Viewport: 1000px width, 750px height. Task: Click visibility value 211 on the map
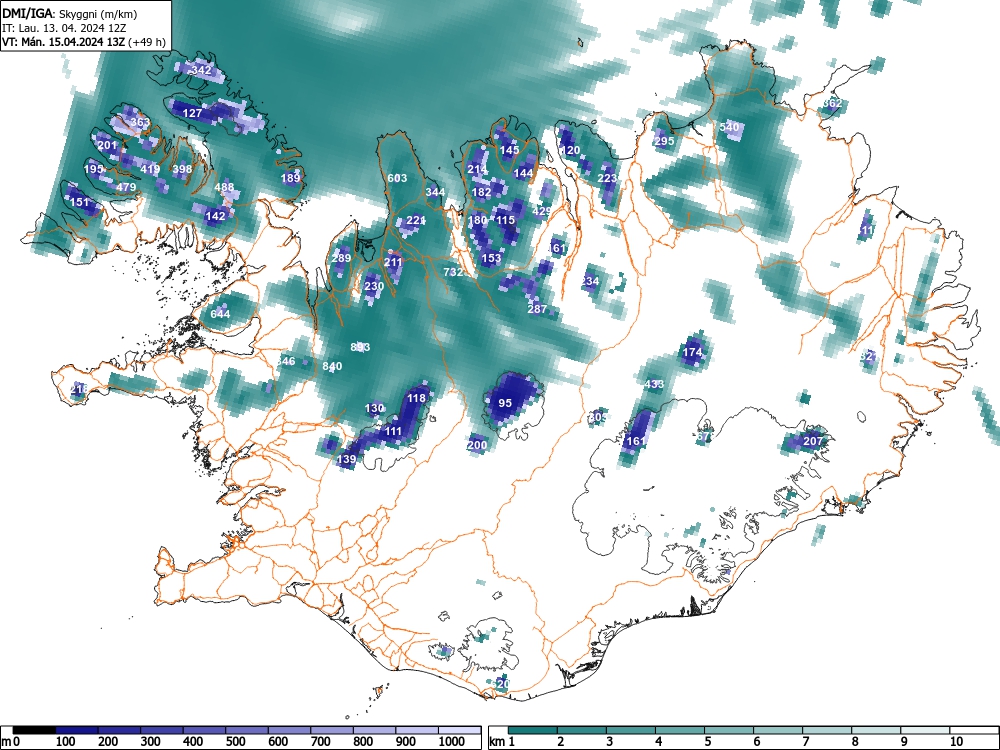[393, 262]
